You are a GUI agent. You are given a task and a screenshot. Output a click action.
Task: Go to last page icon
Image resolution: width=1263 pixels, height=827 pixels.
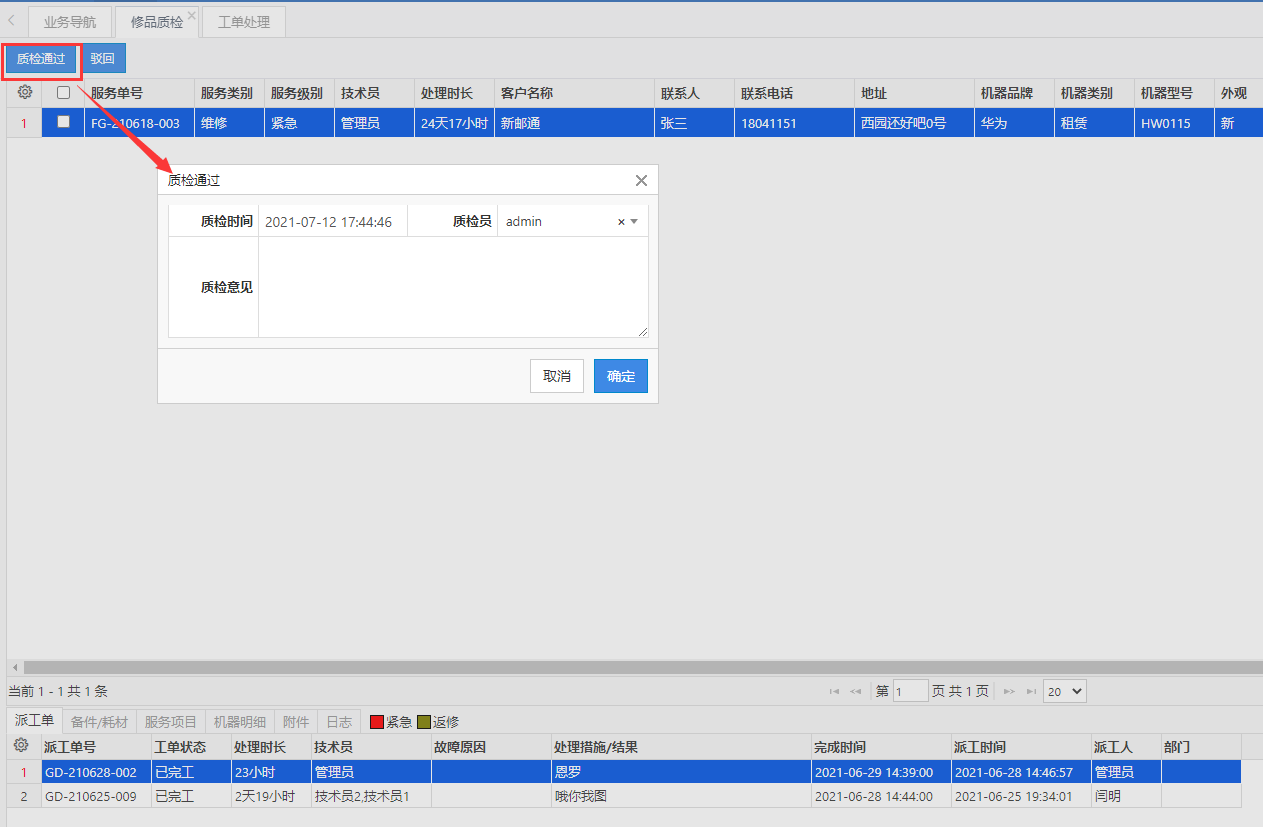point(1031,691)
